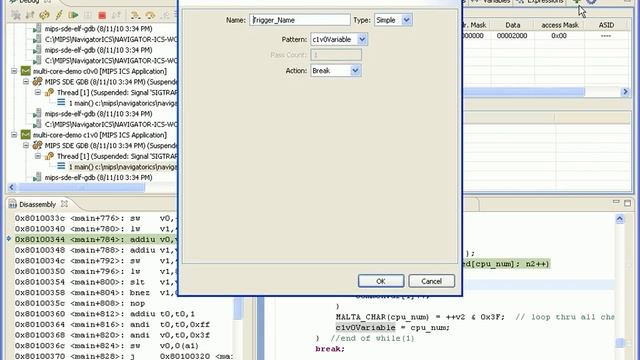Switch to the Expressions tab
Viewport: 640px width, 360px height.
[x=541, y=2]
